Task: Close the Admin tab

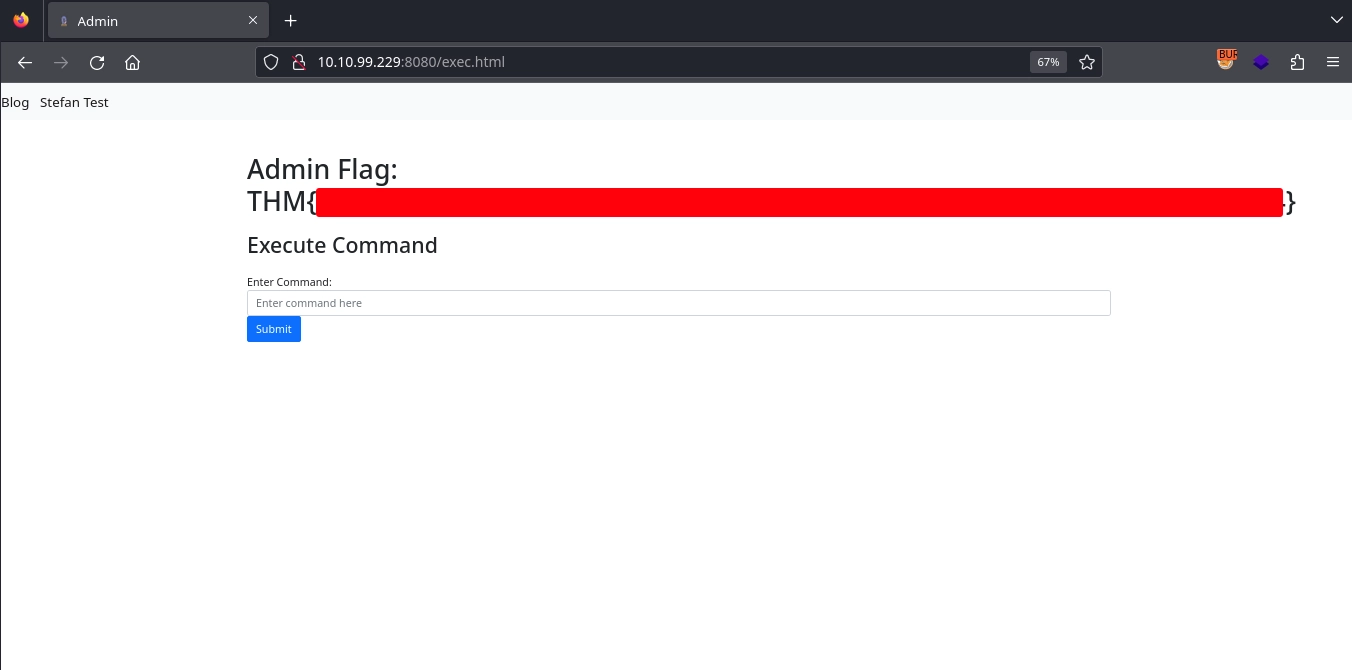Action: point(253,21)
